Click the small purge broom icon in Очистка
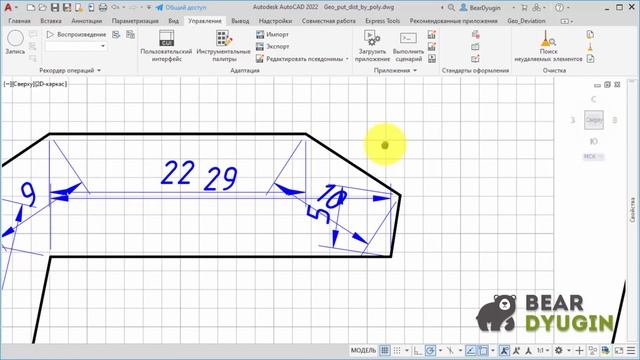 [590, 47]
